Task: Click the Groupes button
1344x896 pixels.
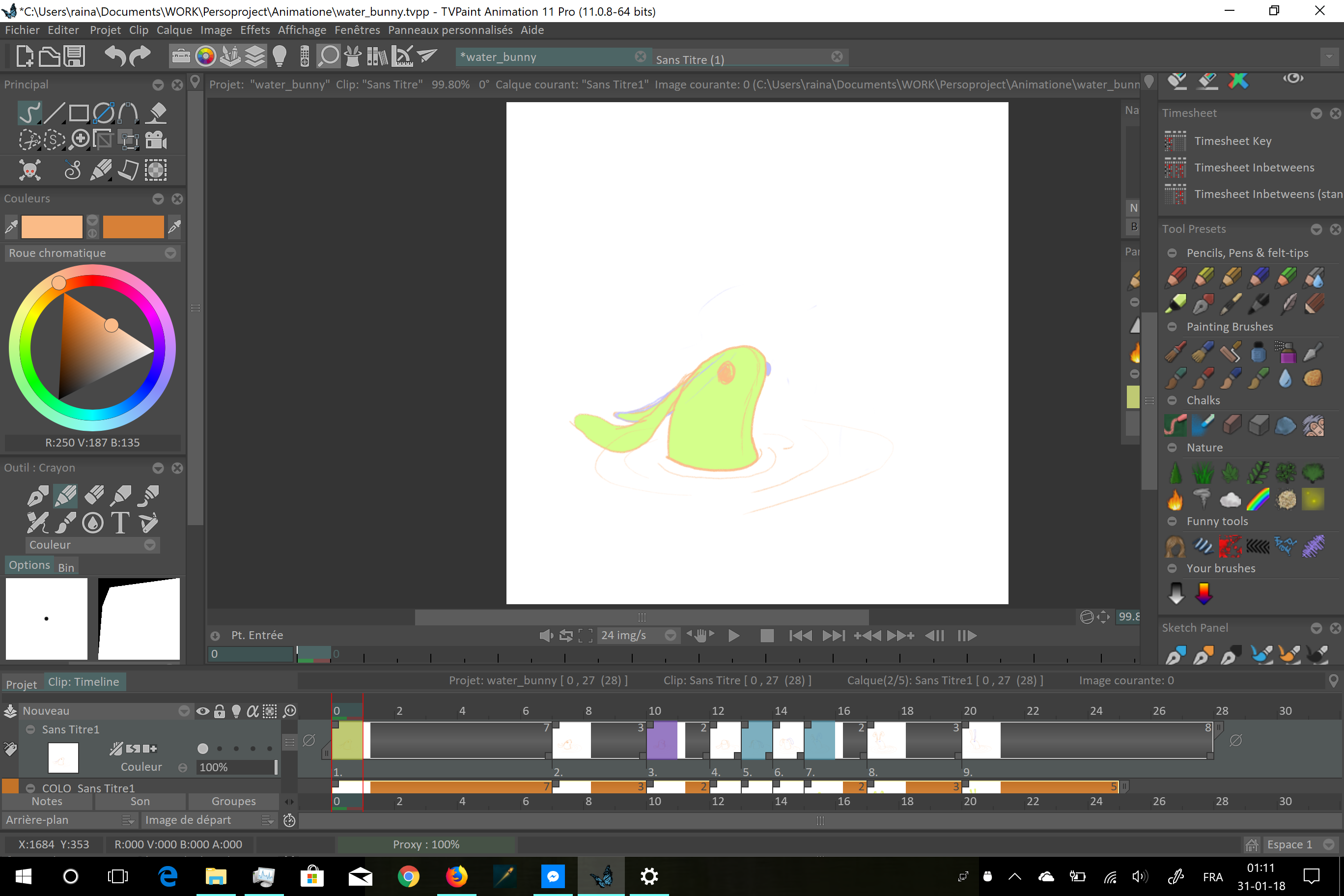Action: [234, 801]
